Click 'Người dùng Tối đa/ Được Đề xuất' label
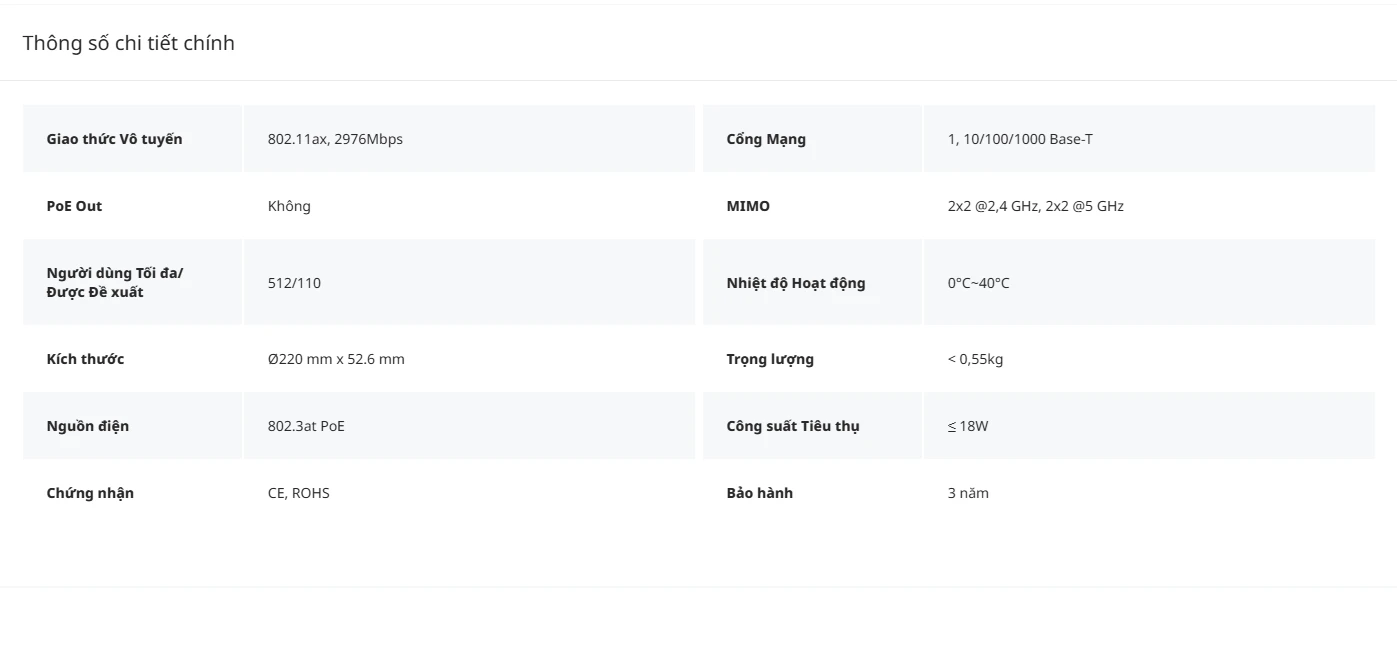 click(x=115, y=282)
